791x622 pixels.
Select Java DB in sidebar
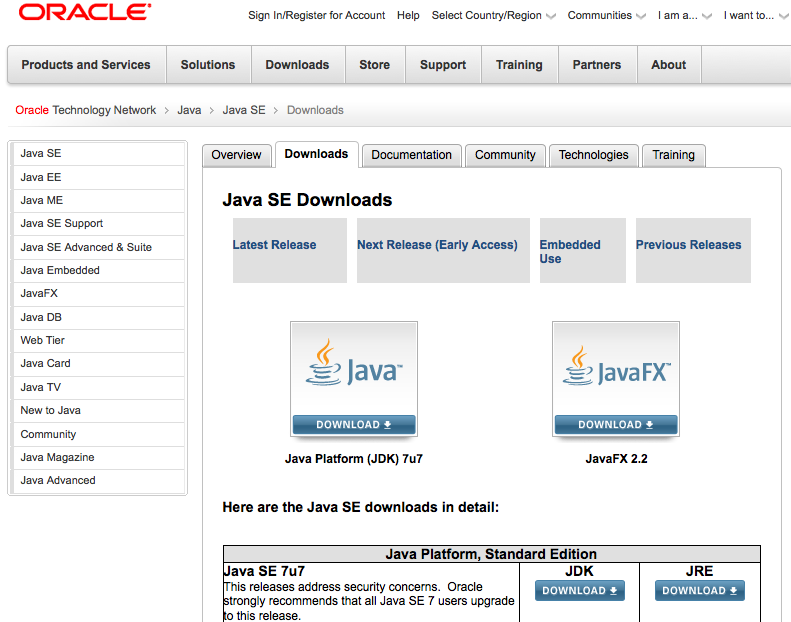point(98,317)
